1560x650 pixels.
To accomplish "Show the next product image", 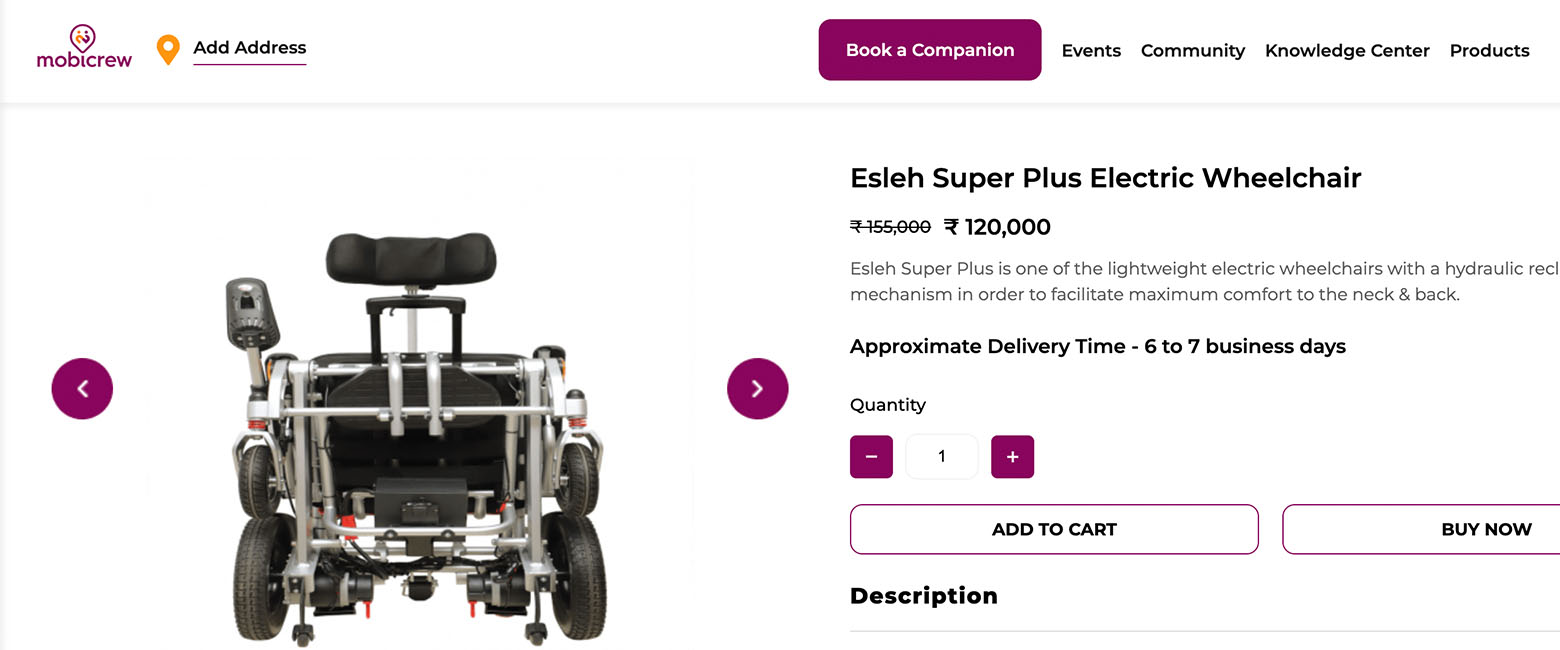I will [757, 388].
